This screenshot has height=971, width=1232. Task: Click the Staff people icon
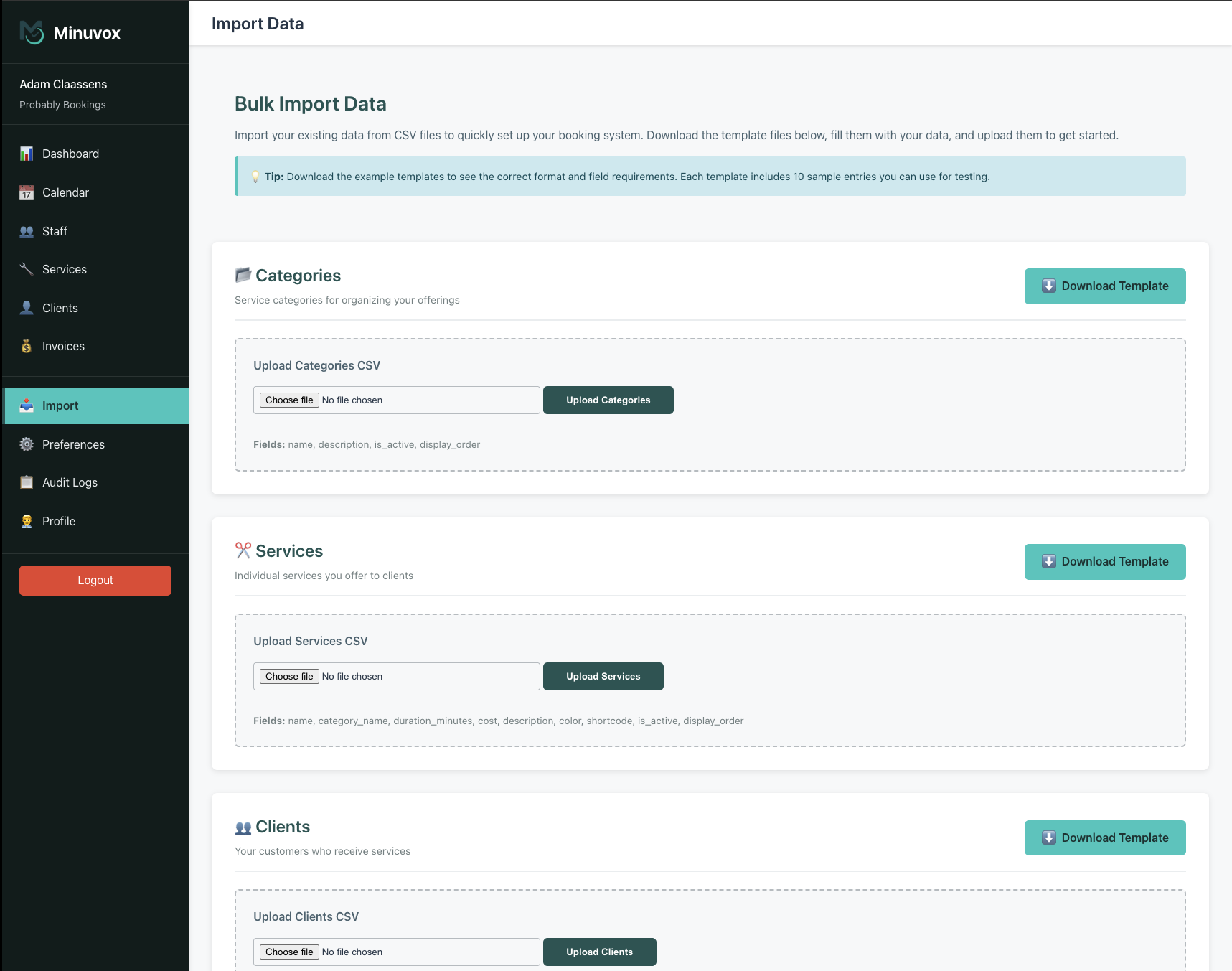click(27, 231)
